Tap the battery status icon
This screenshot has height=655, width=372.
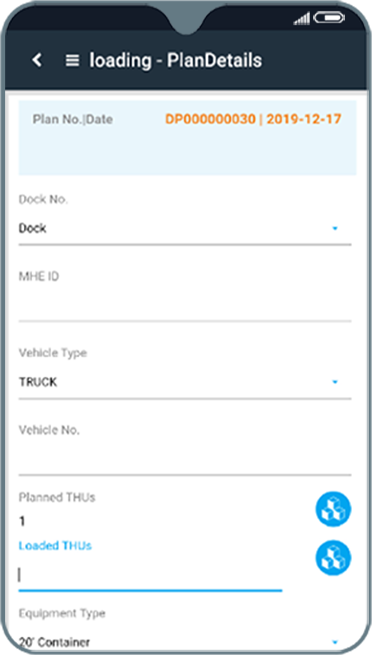pos(329,18)
